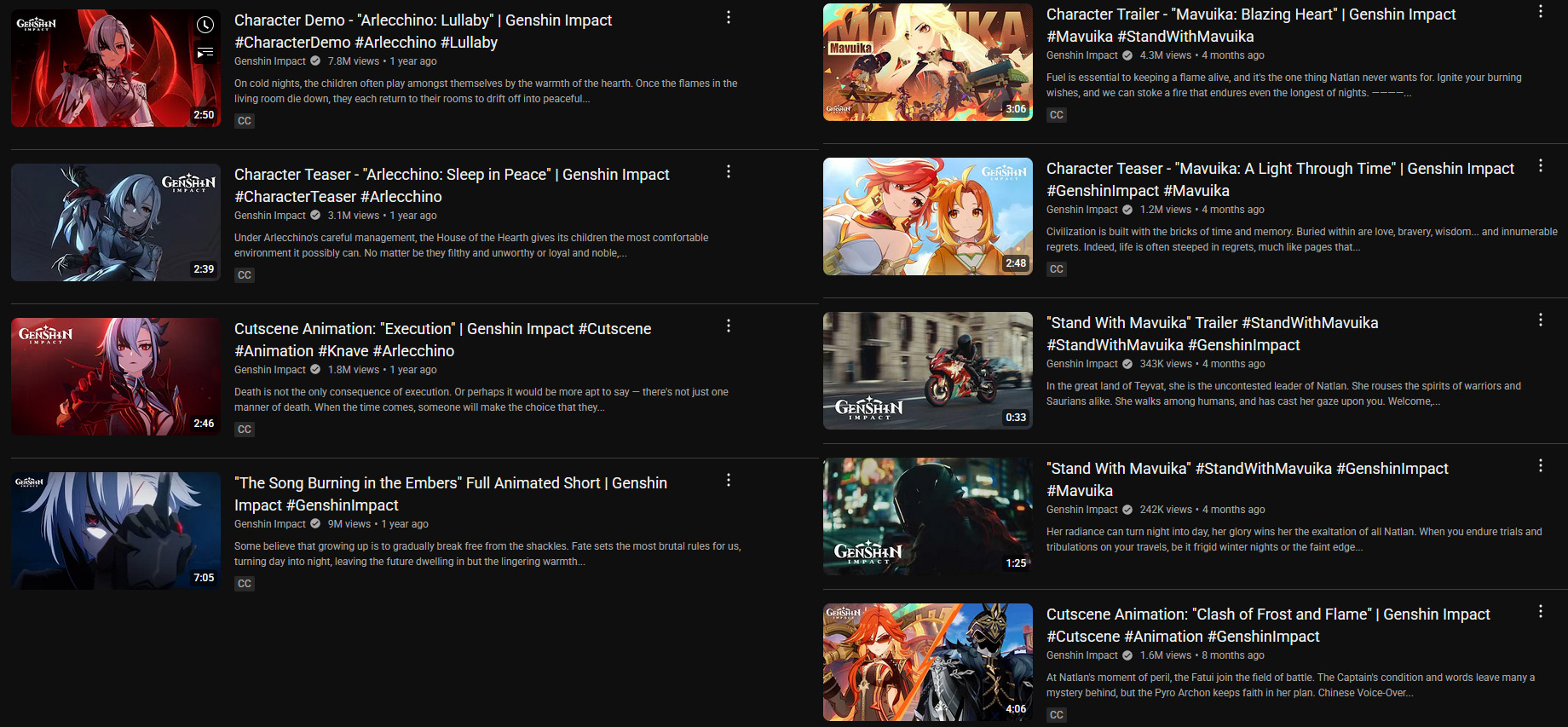Click #Lullaby hashtag in Arlecchino demo title
1568x727 pixels.
coord(469,43)
